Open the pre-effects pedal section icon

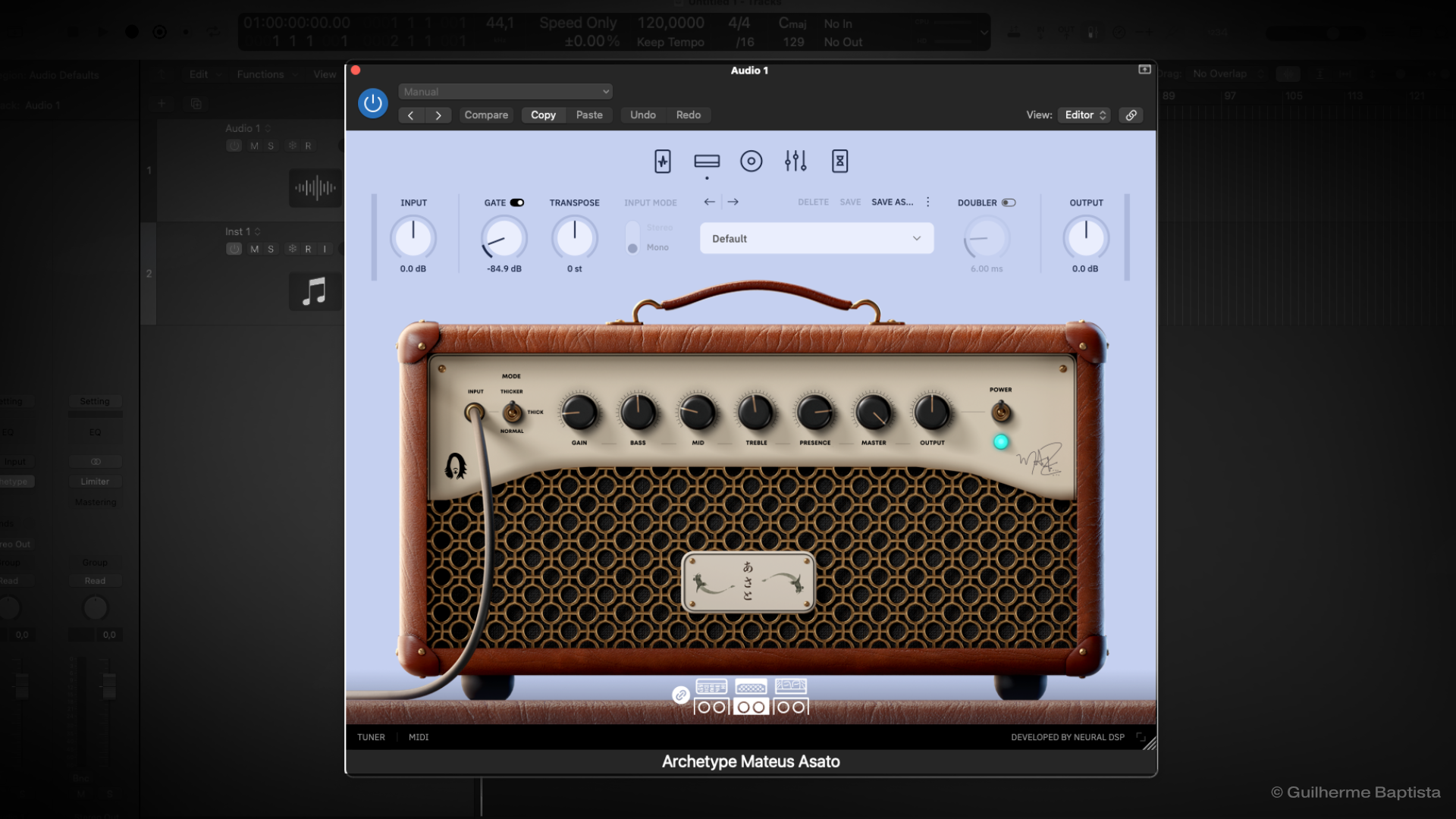click(x=662, y=161)
